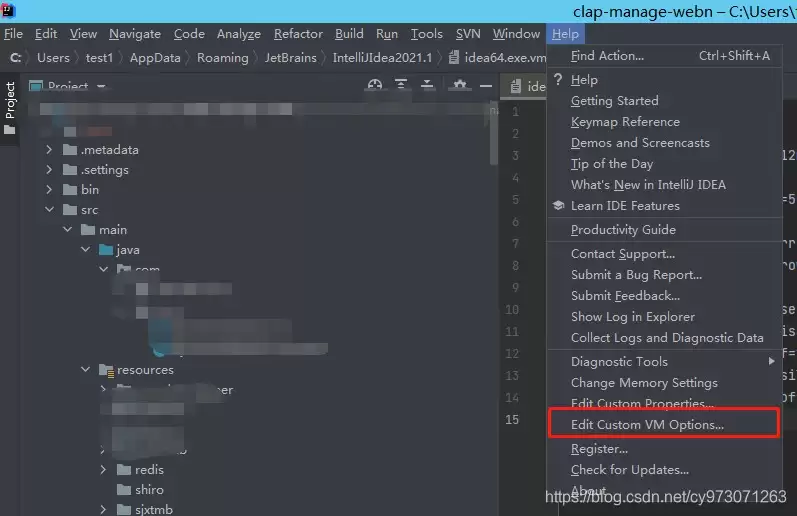Open the SVN menu
This screenshot has height=516, width=797.
tap(468, 34)
